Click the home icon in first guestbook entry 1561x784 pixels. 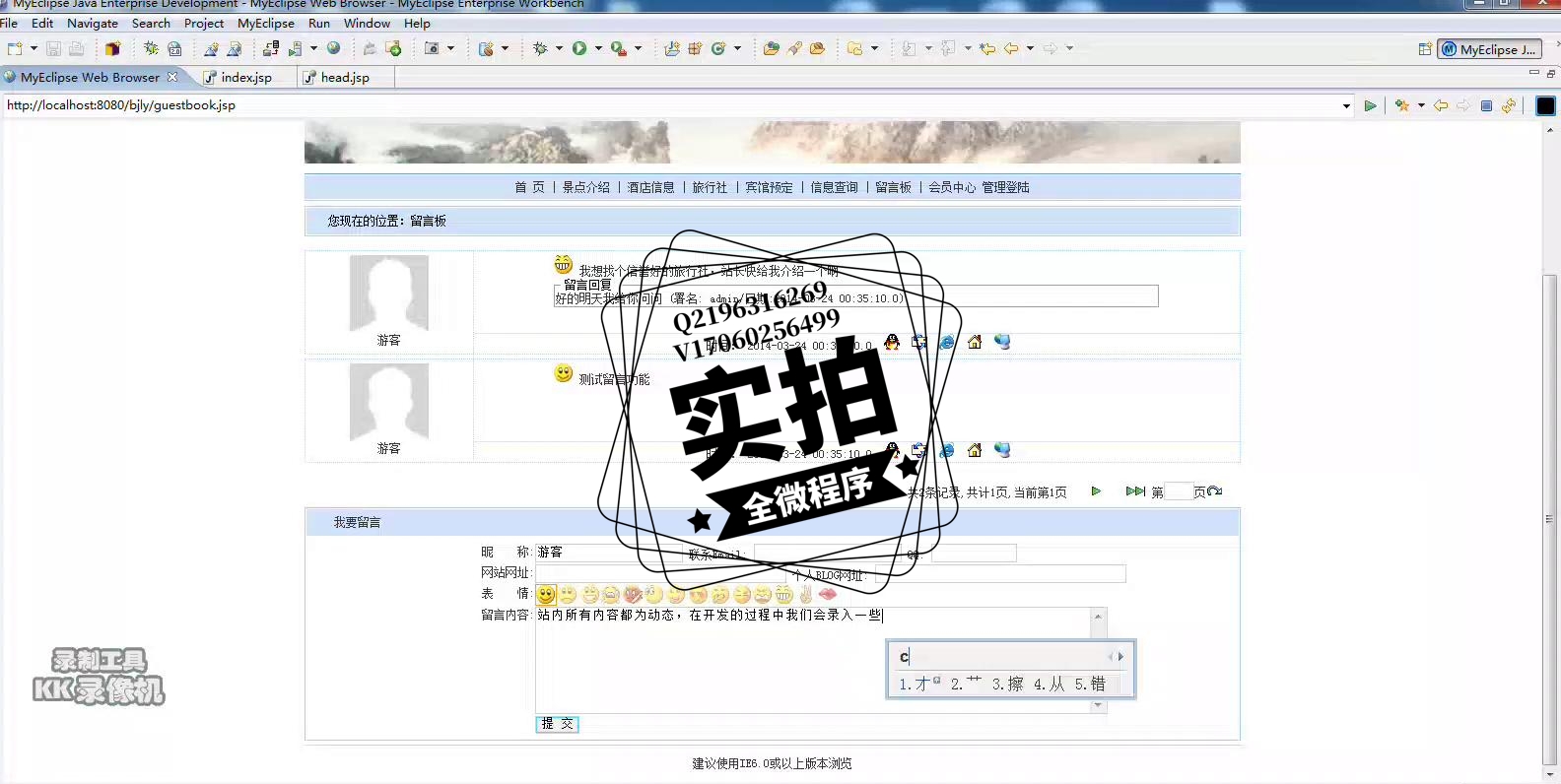[x=975, y=342]
